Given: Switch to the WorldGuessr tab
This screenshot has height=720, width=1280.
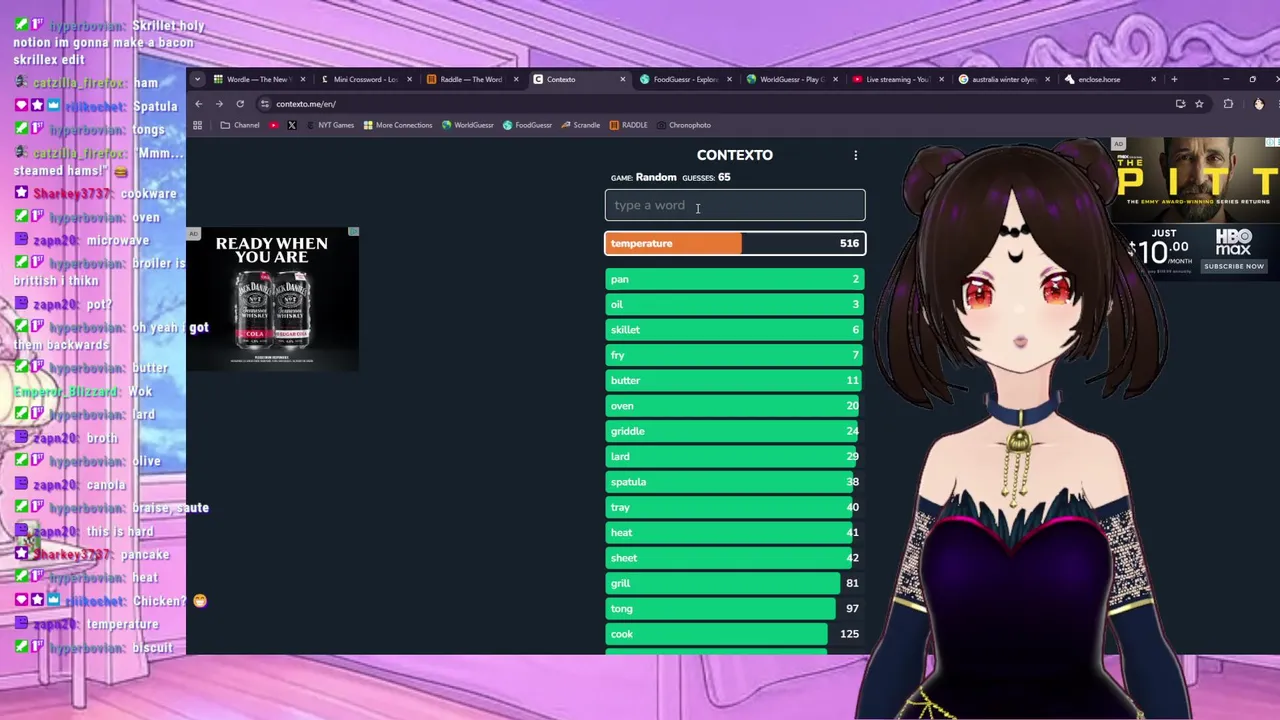Looking at the screenshot, I should (x=792, y=79).
